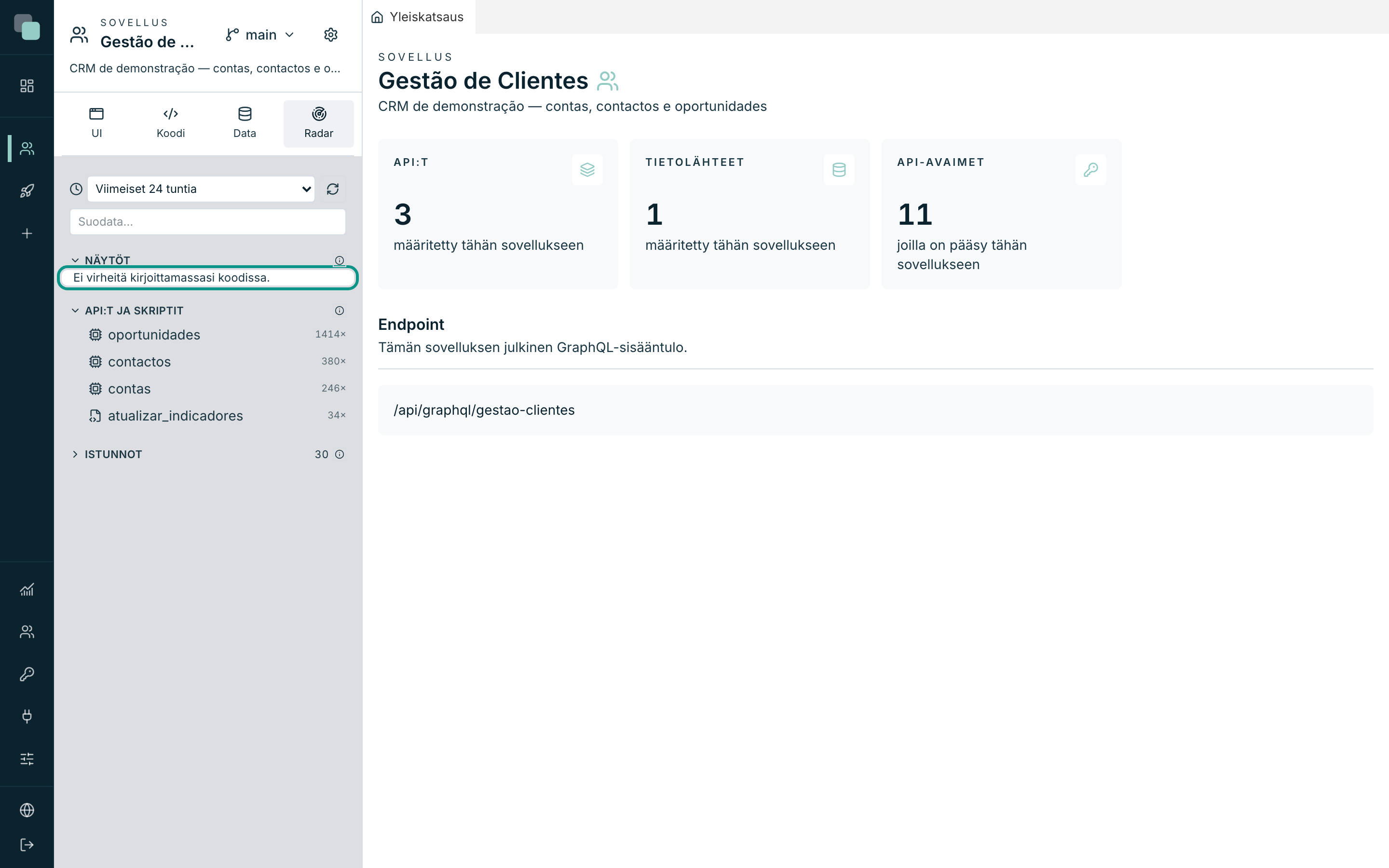Click users icon beside Gestão de Clientes title
The height and width of the screenshot is (868, 1389).
tap(608, 81)
